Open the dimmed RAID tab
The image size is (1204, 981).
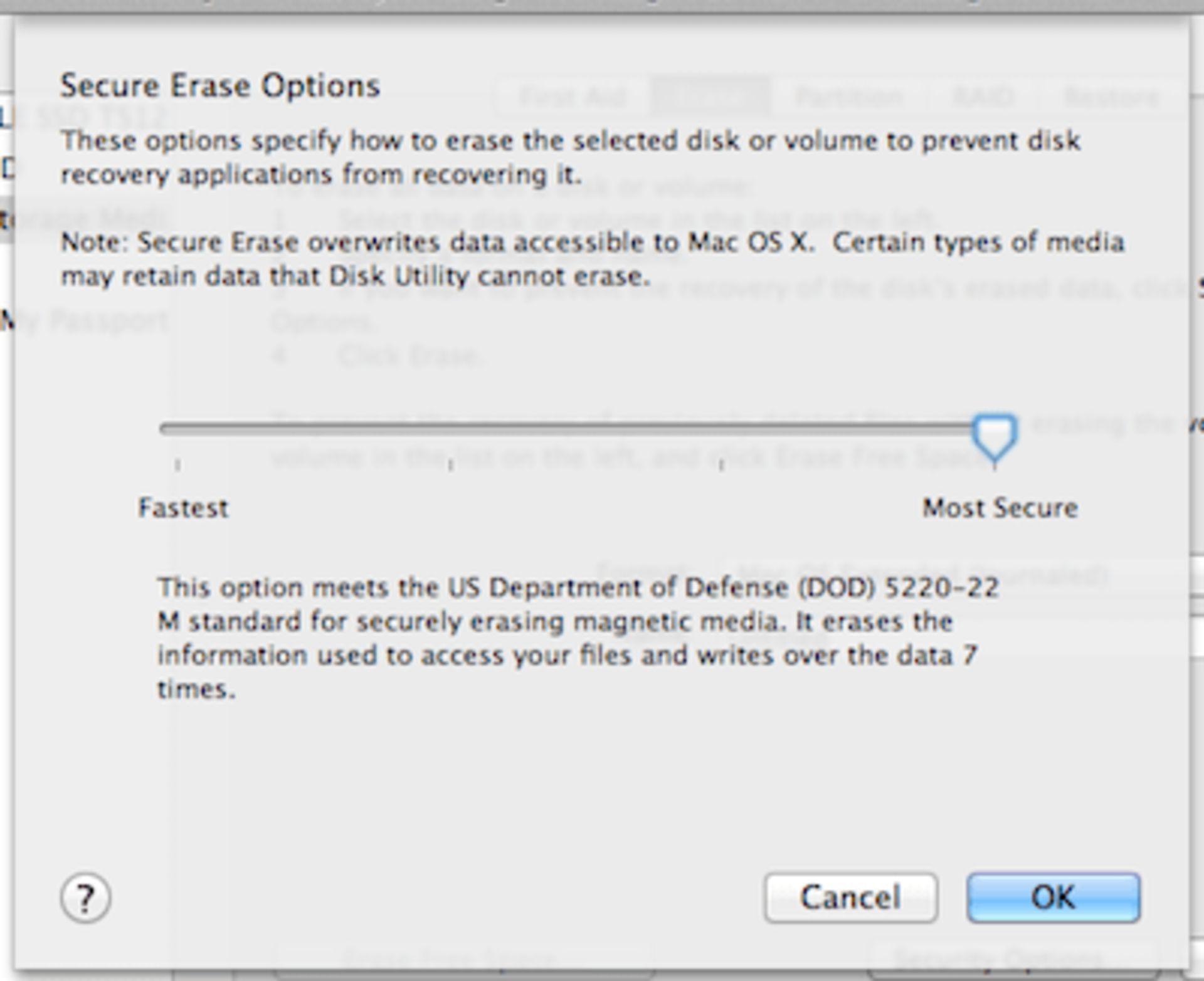pyautogui.click(x=983, y=98)
